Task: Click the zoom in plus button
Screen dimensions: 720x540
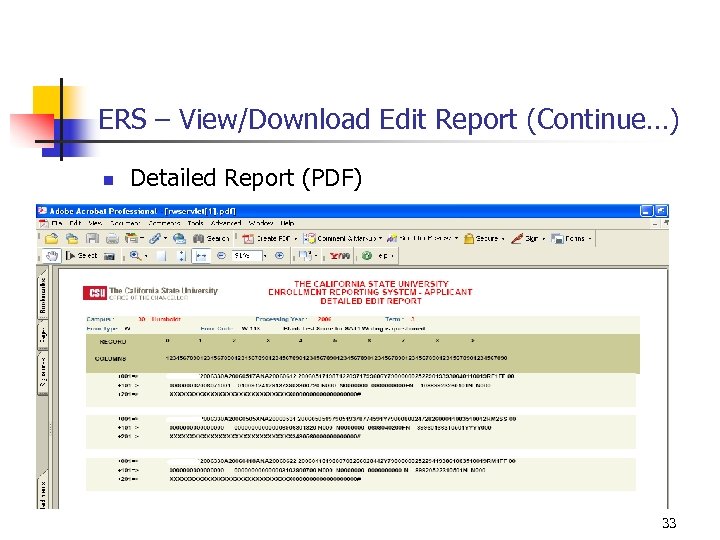Action: pyautogui.click(x=279, y=256)
